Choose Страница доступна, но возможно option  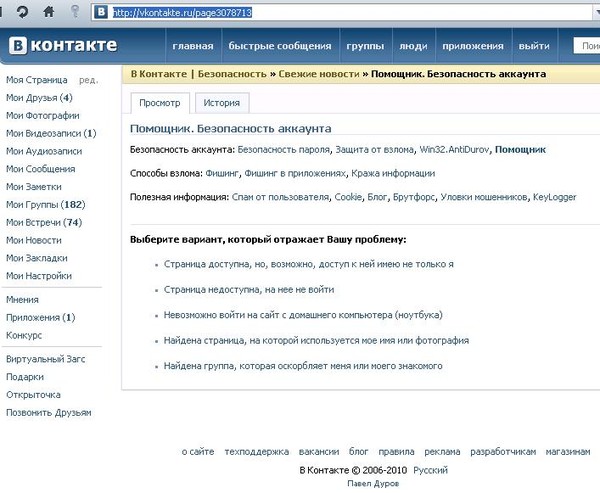point(309,264)
